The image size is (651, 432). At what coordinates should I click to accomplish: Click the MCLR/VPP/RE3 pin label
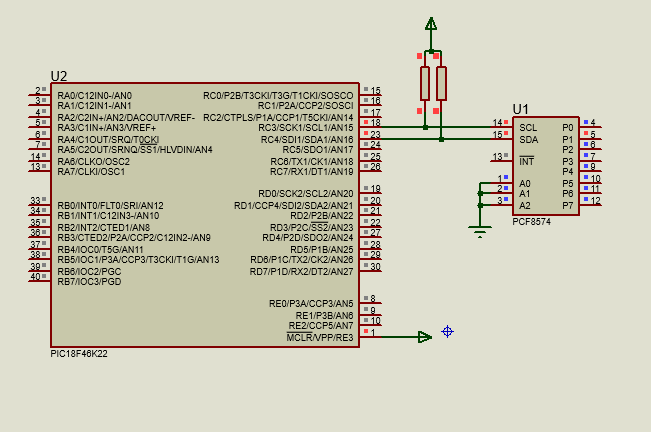(x=320, y=338)
